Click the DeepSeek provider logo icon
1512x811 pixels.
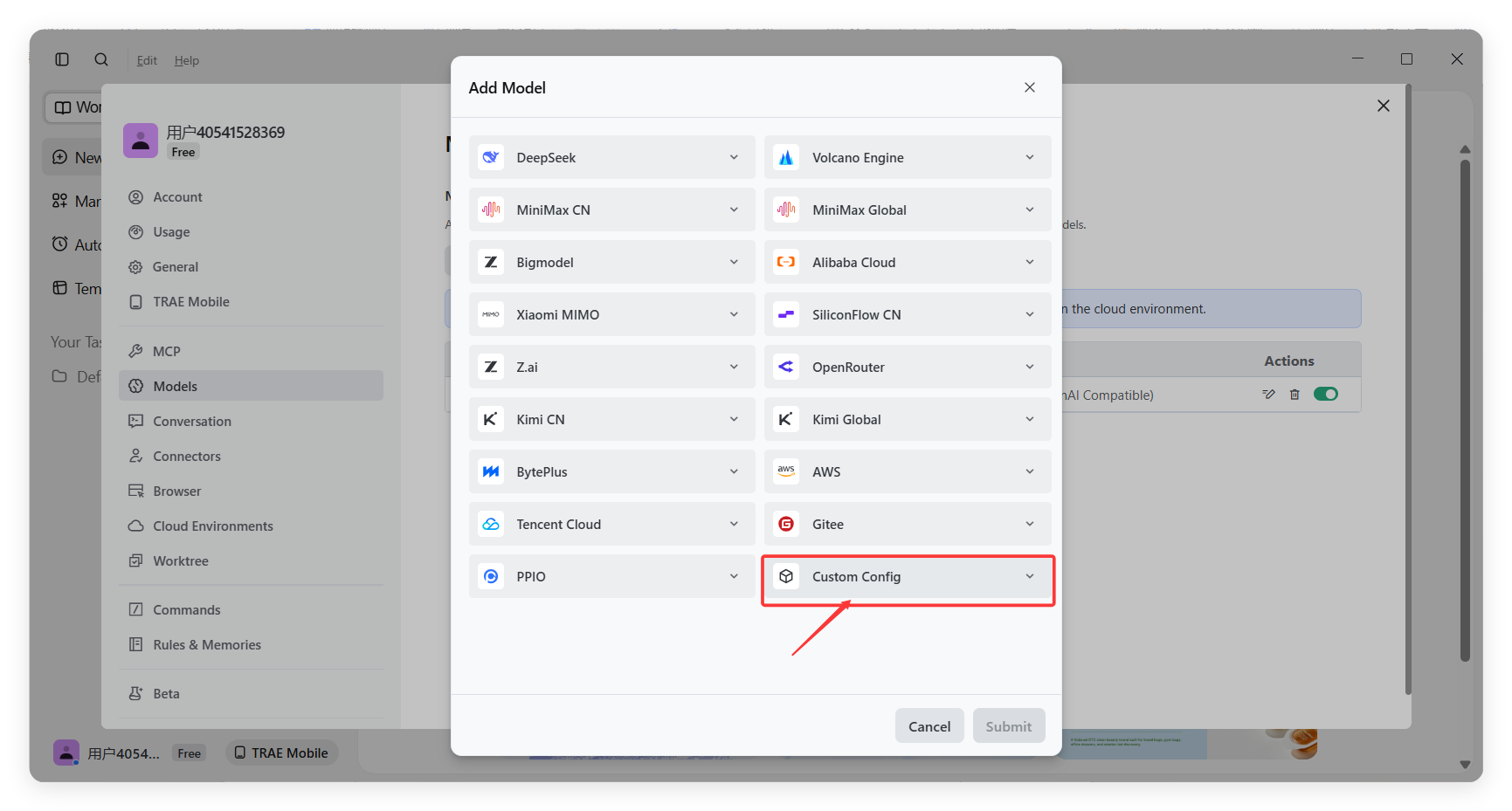pyautogui.click(x=491, y=157)
